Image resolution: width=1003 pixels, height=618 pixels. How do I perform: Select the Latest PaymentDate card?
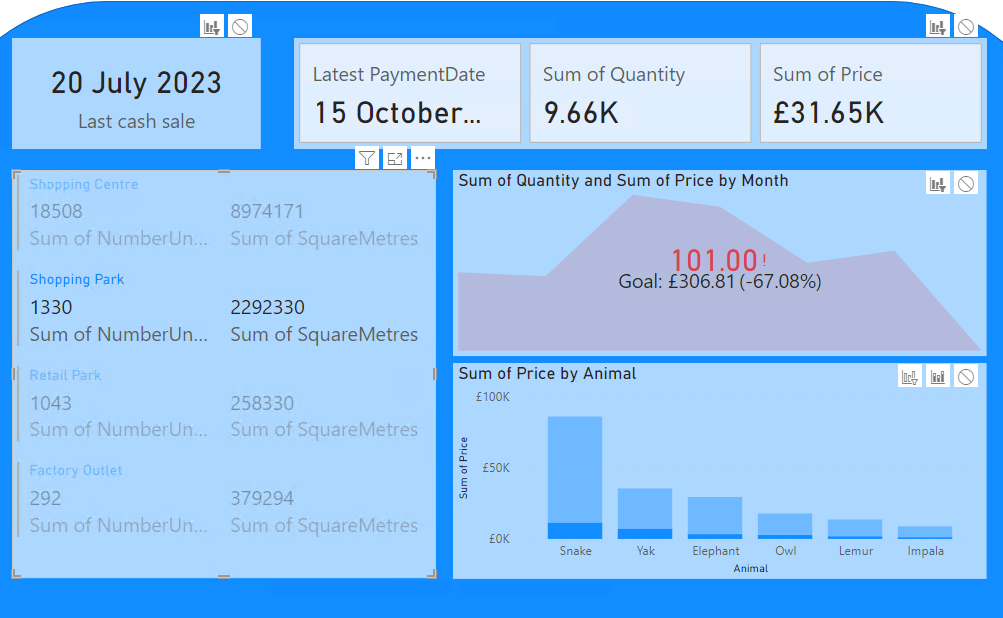409,93
